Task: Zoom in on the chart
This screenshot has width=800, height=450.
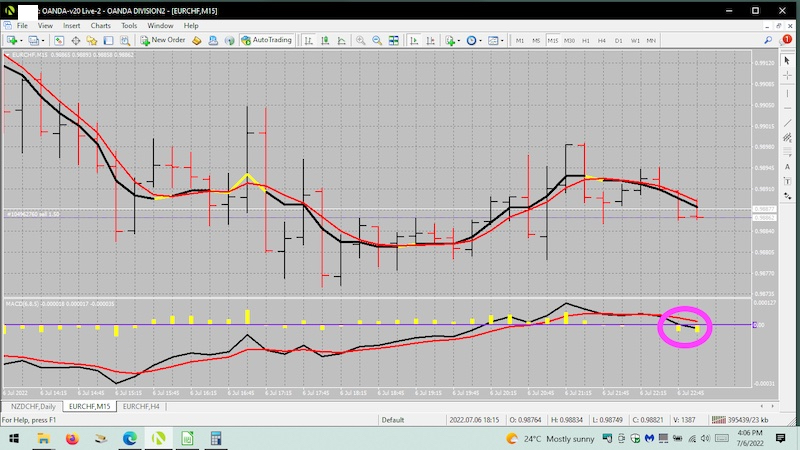Action: (x=361, y=40)
